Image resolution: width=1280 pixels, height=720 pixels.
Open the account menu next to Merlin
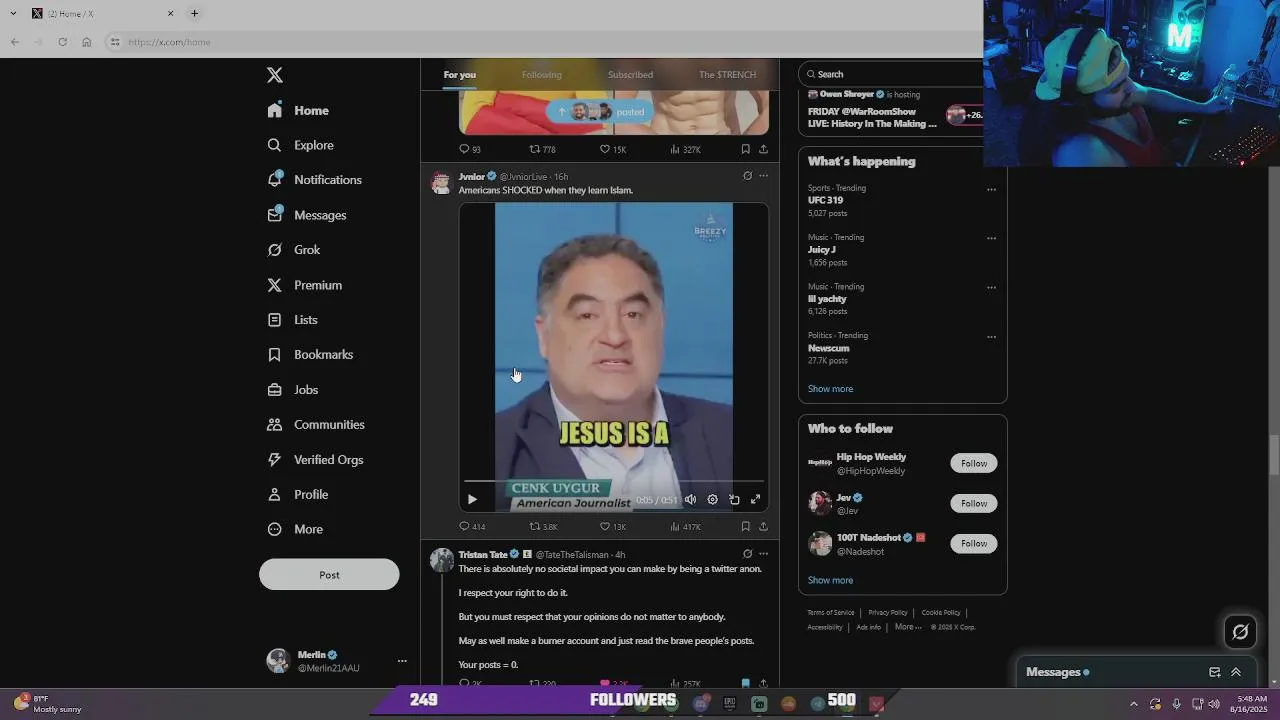pos(402,661)
